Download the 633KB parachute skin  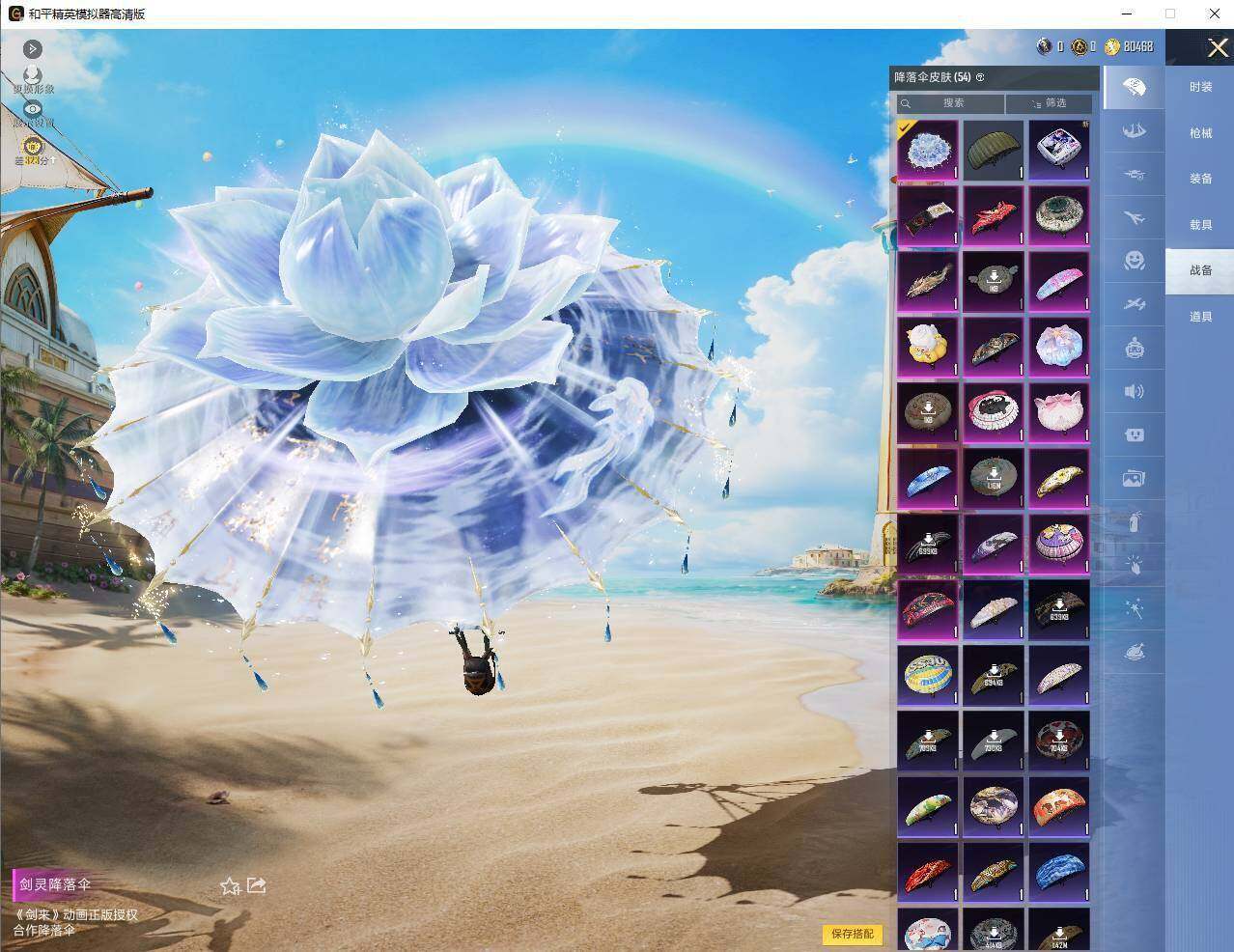point(1059,609)
